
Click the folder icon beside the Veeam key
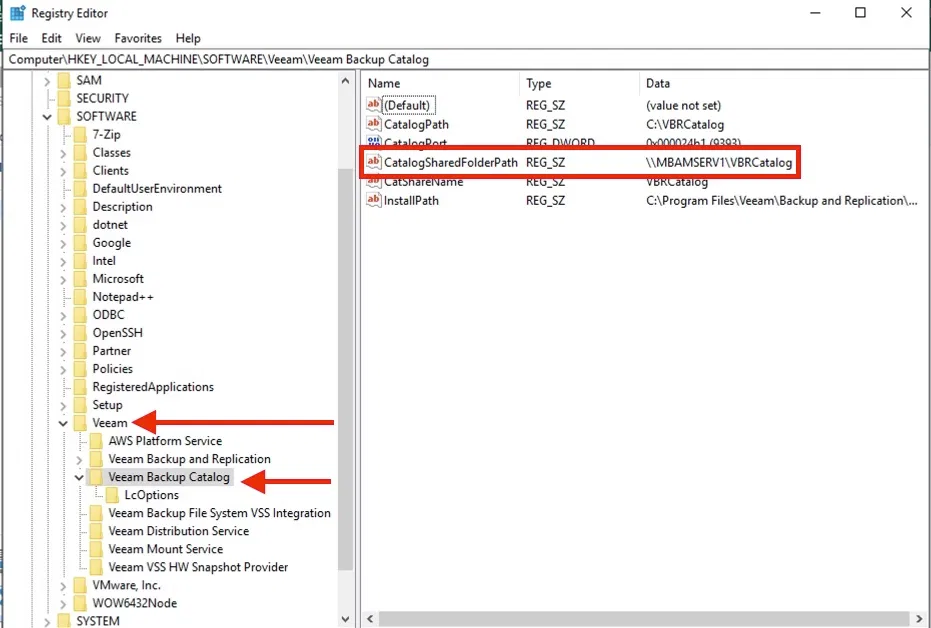(80, 423)
